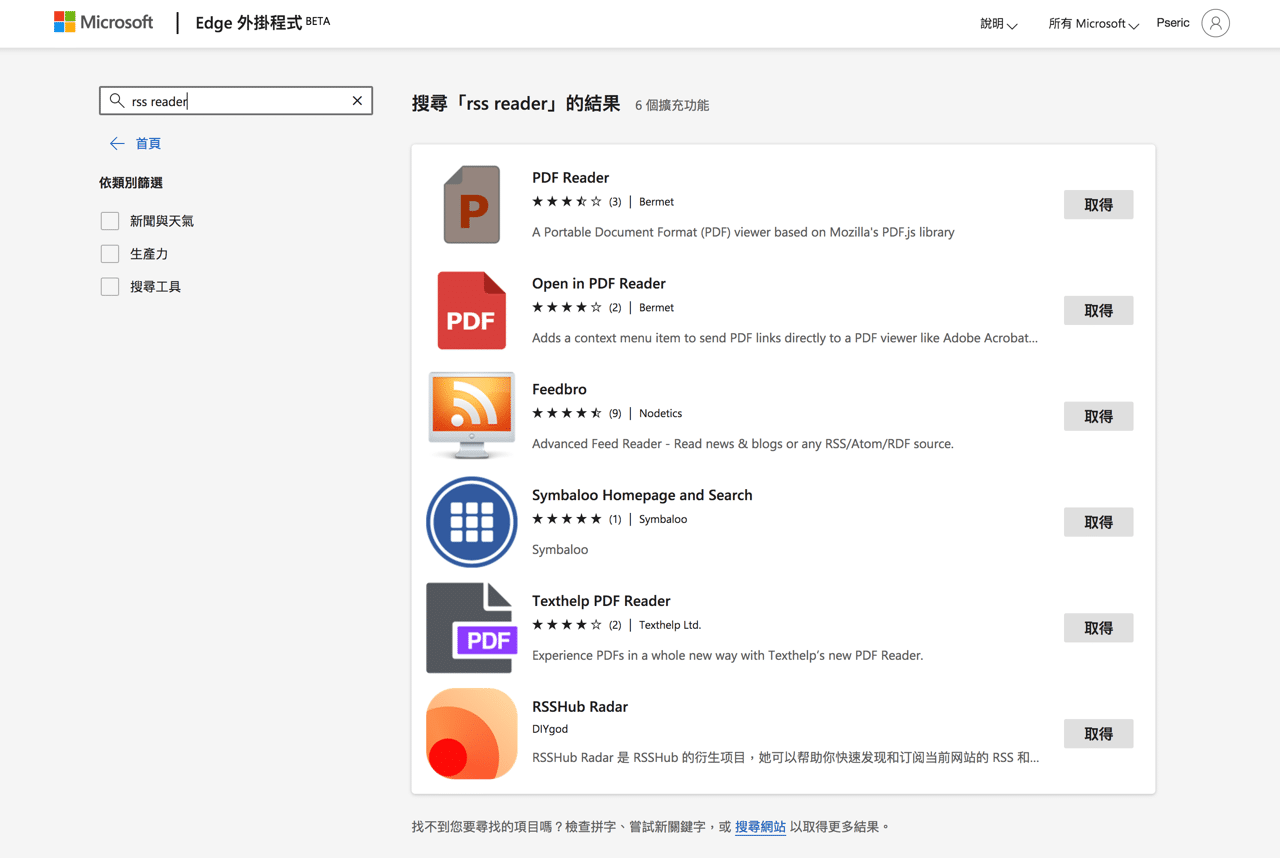Return to 首頁 link
The height and width of the screenshot is (858, 1280).
point(148,144)
